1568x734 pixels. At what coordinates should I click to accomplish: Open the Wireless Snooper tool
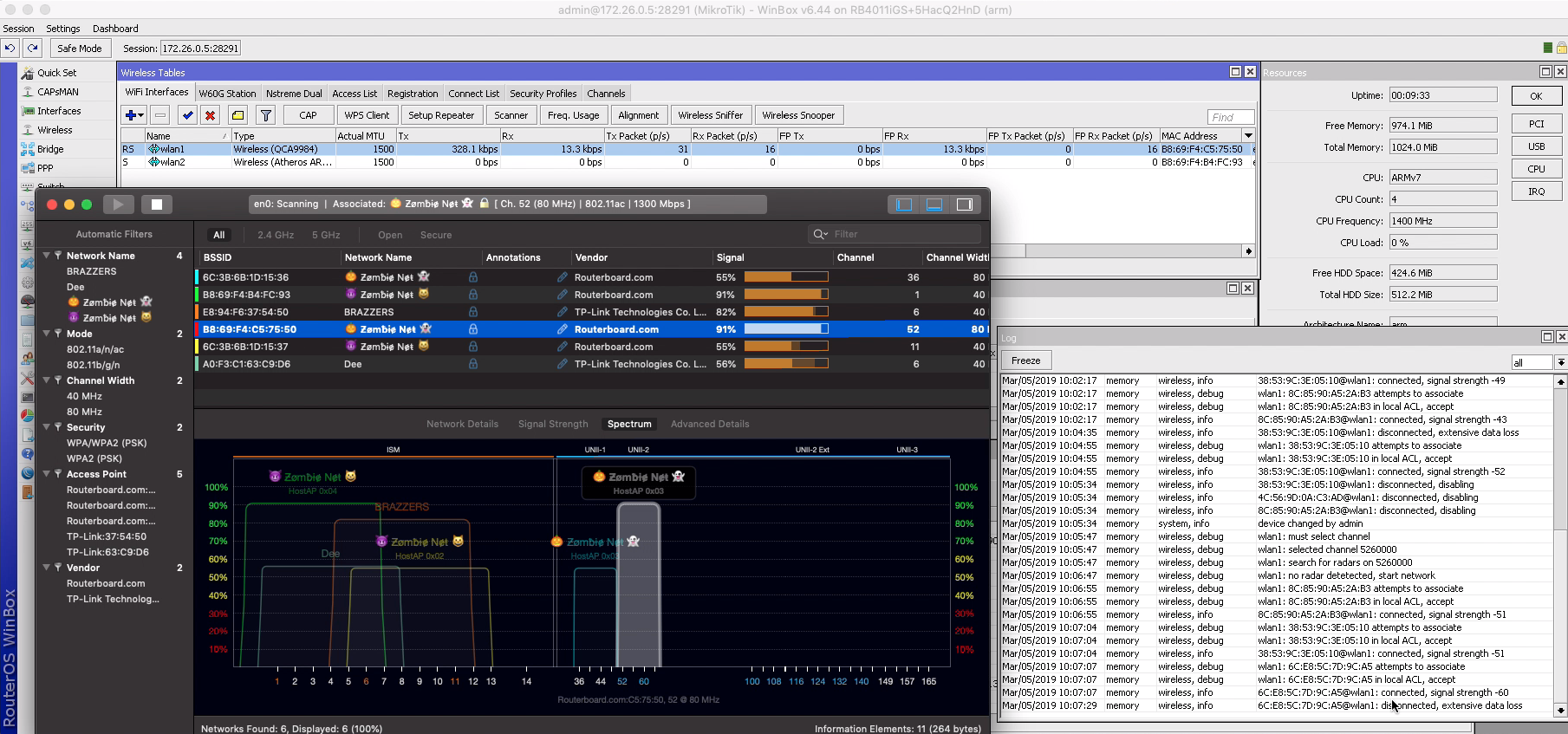798,115
